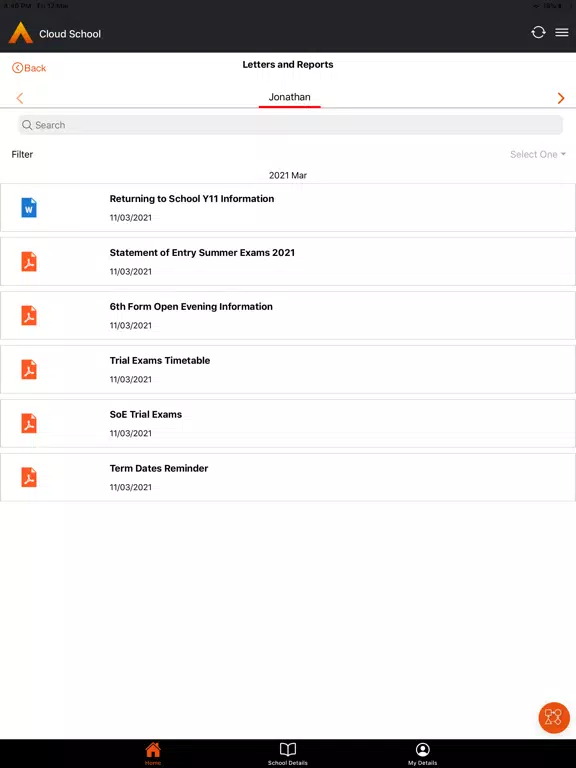Viewport: 576px width, 768px height.
Task: Click date under Term Dates Reminder
Action: click(x=131, y=487)
